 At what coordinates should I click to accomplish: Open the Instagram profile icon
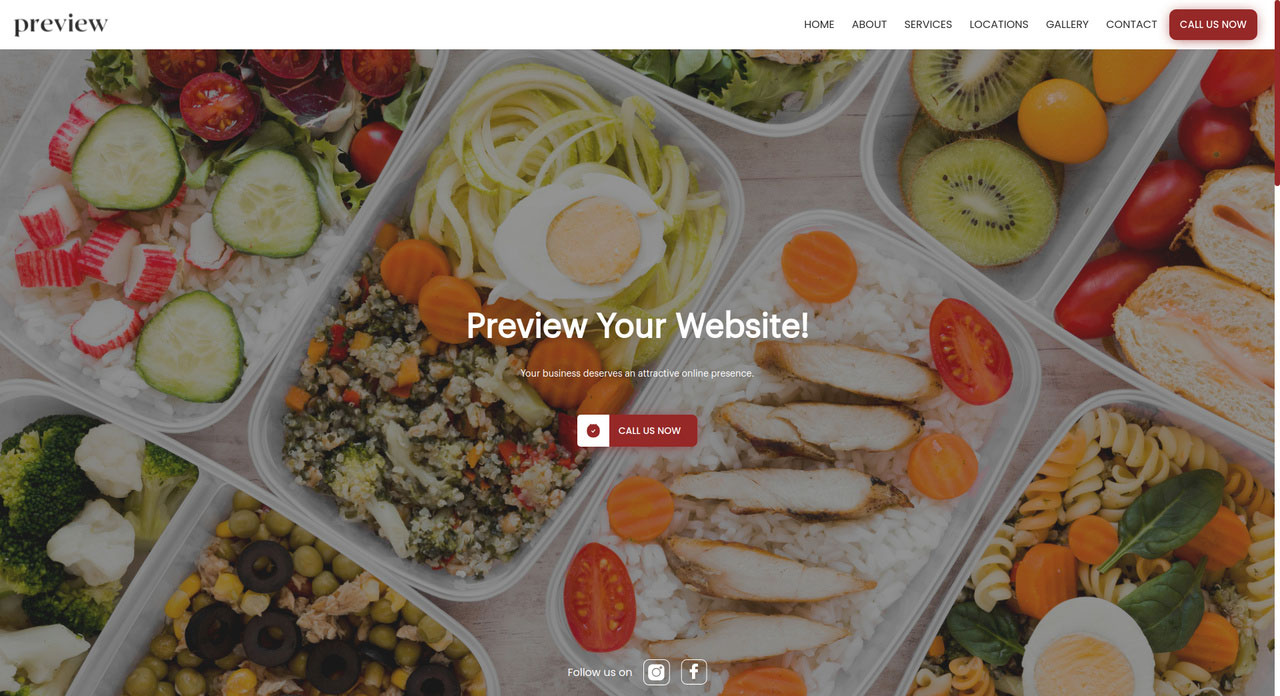[656, 672]
